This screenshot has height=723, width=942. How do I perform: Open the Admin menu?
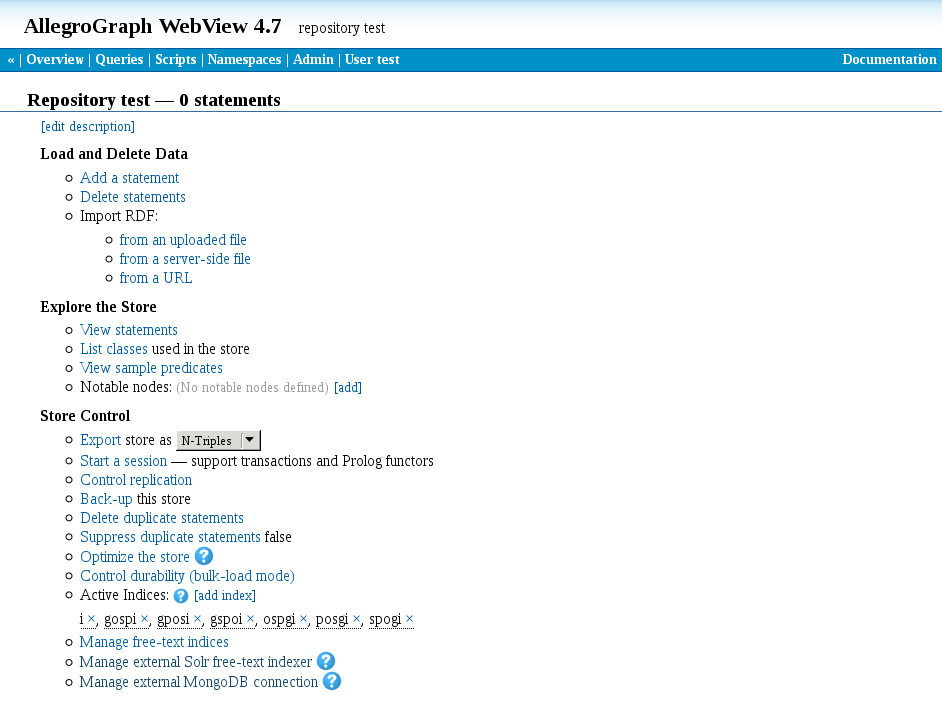pos(313,59)
